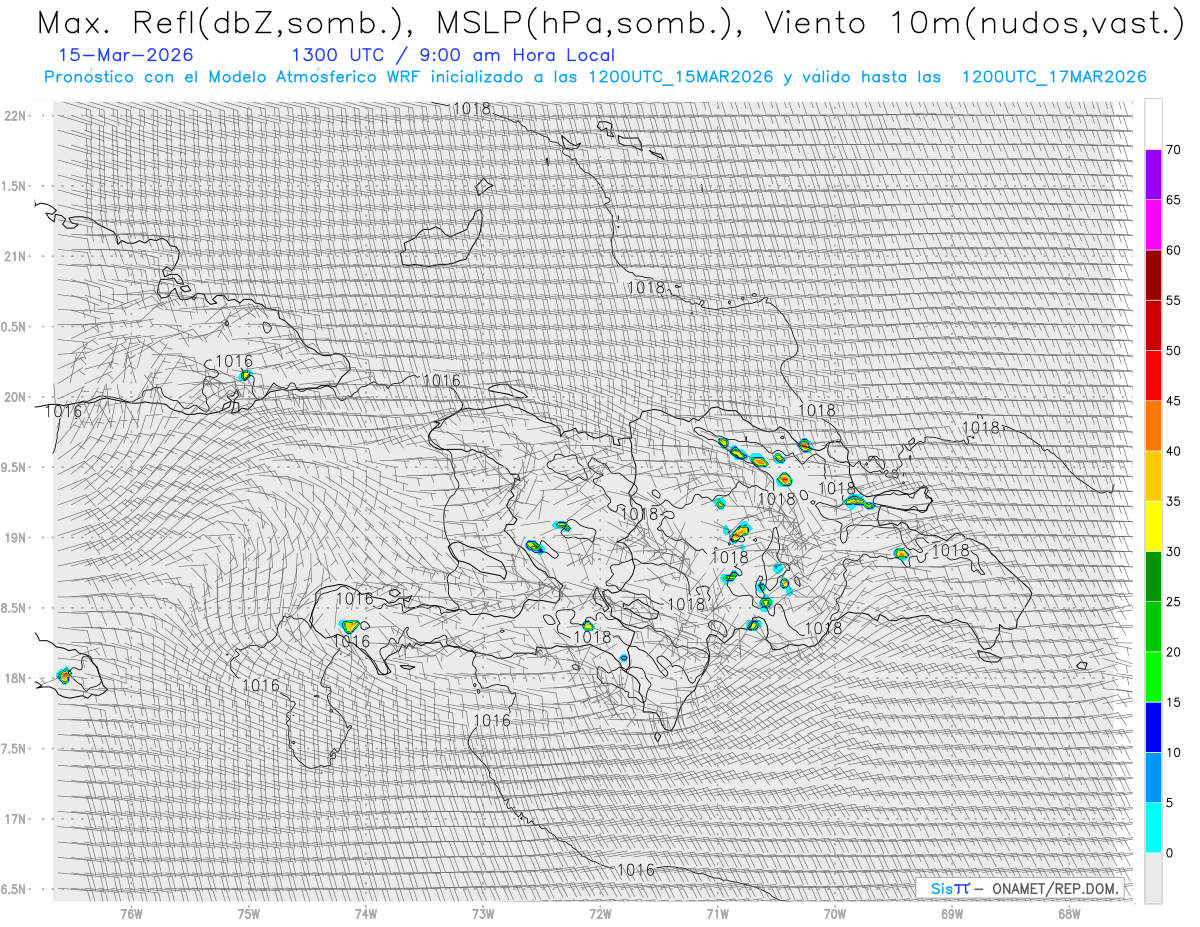Click the longitude axis label "76W"
The width and height of the screenshot is (1200, 927).
coord(131,913)
